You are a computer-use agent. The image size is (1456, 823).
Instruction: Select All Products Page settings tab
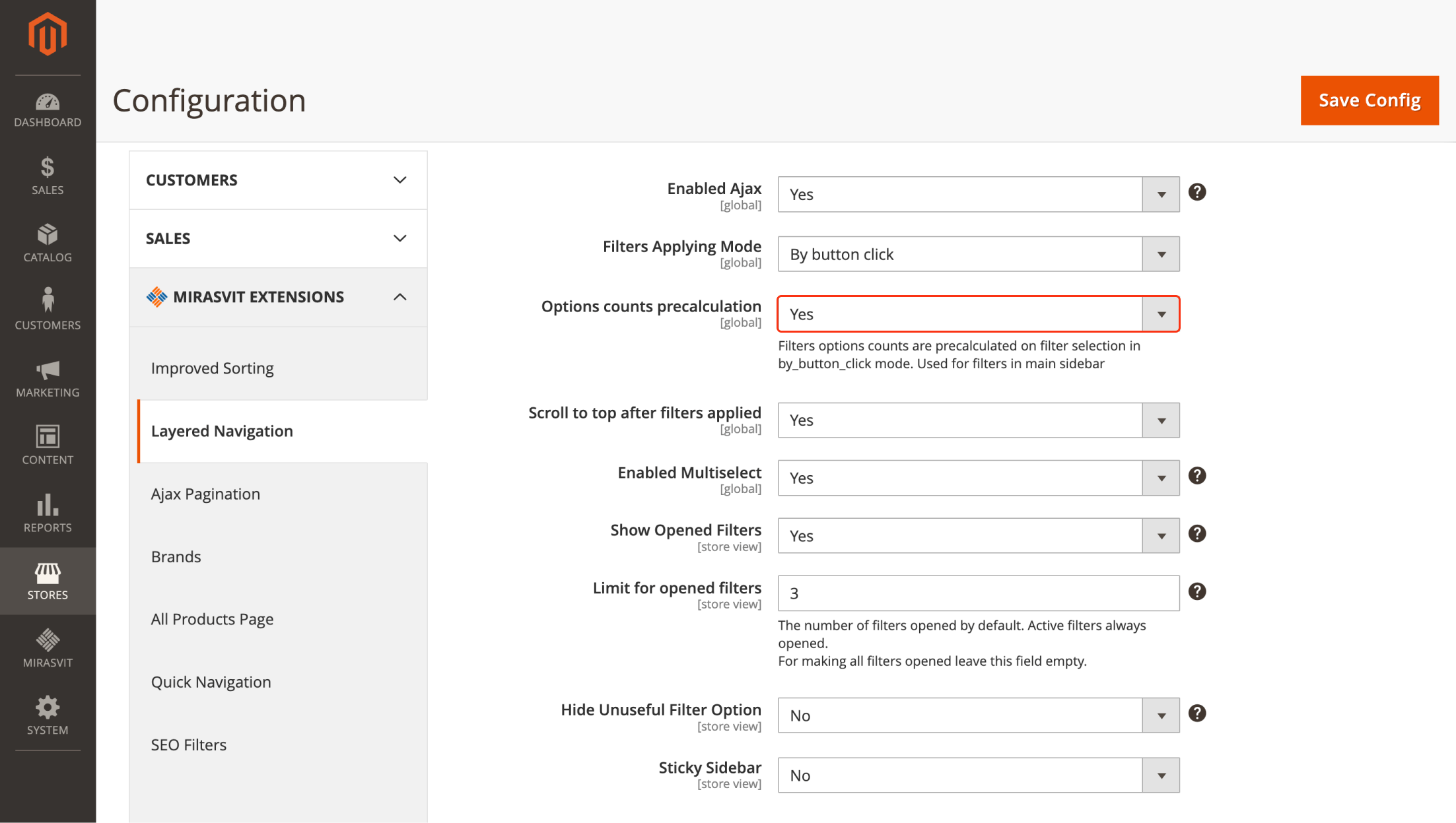tap(282, 619)
